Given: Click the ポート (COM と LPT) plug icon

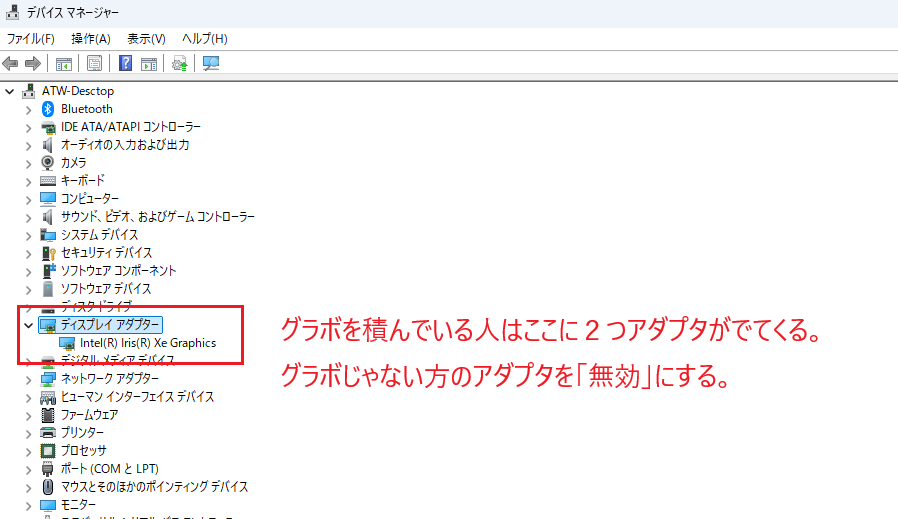Looking at the screenshot, I should (x=48, y=469).
